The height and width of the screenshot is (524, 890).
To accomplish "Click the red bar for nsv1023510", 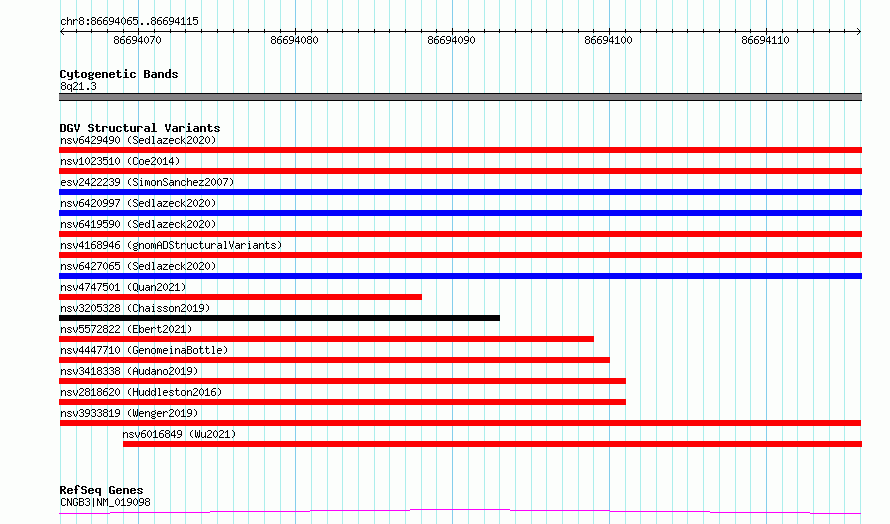I will point(460,171).
